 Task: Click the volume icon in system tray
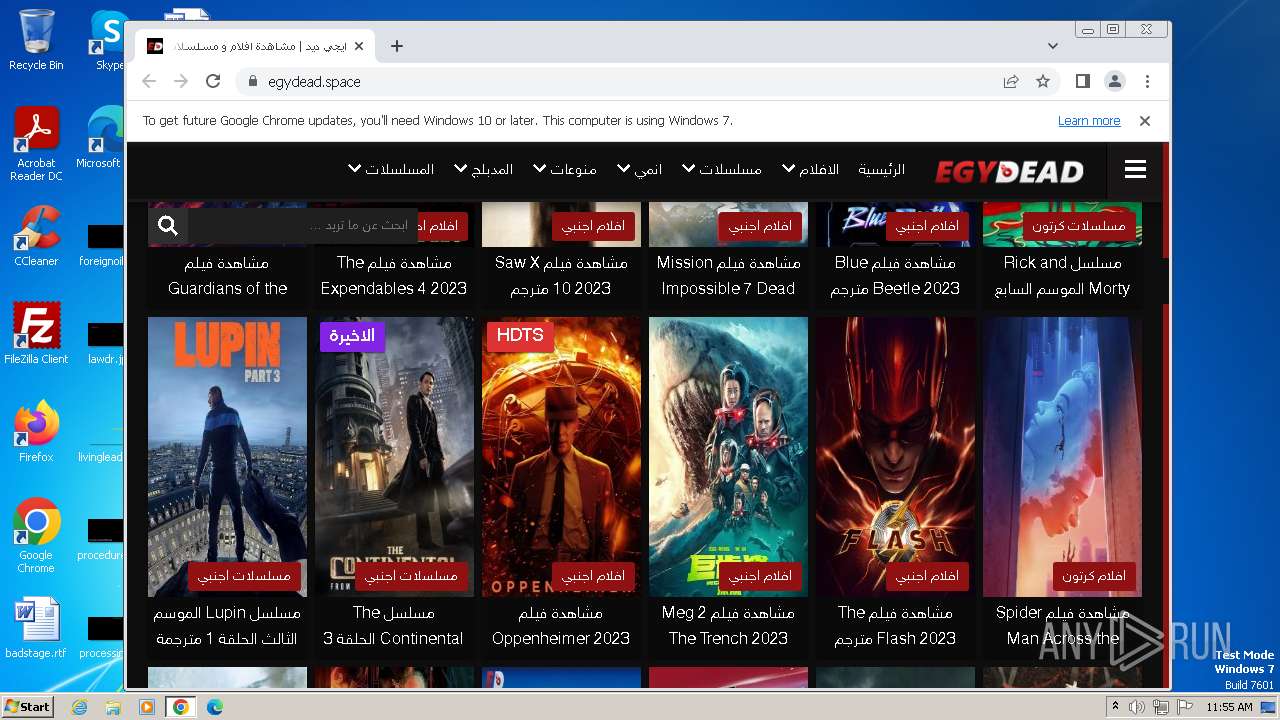[x=1137, y=707]
